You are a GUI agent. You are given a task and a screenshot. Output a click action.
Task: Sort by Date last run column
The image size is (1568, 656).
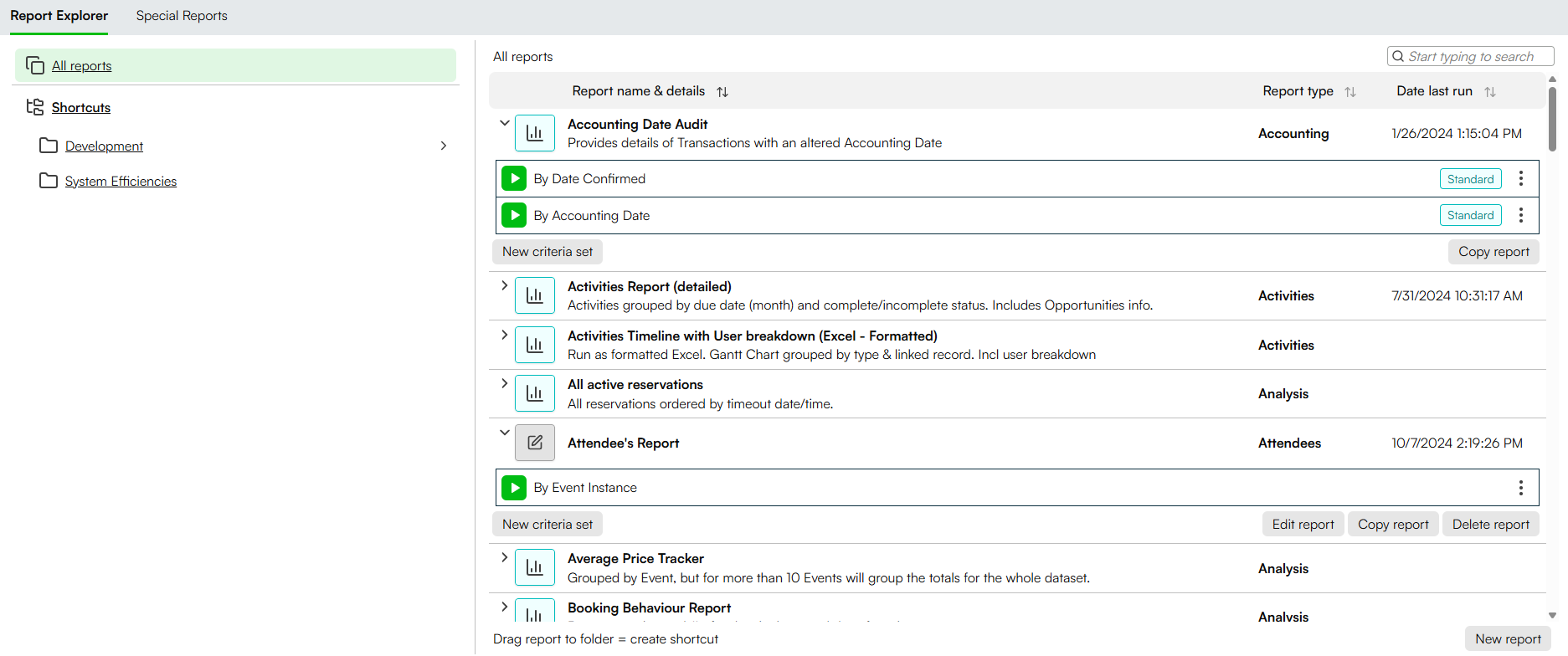coord(1490,91)
